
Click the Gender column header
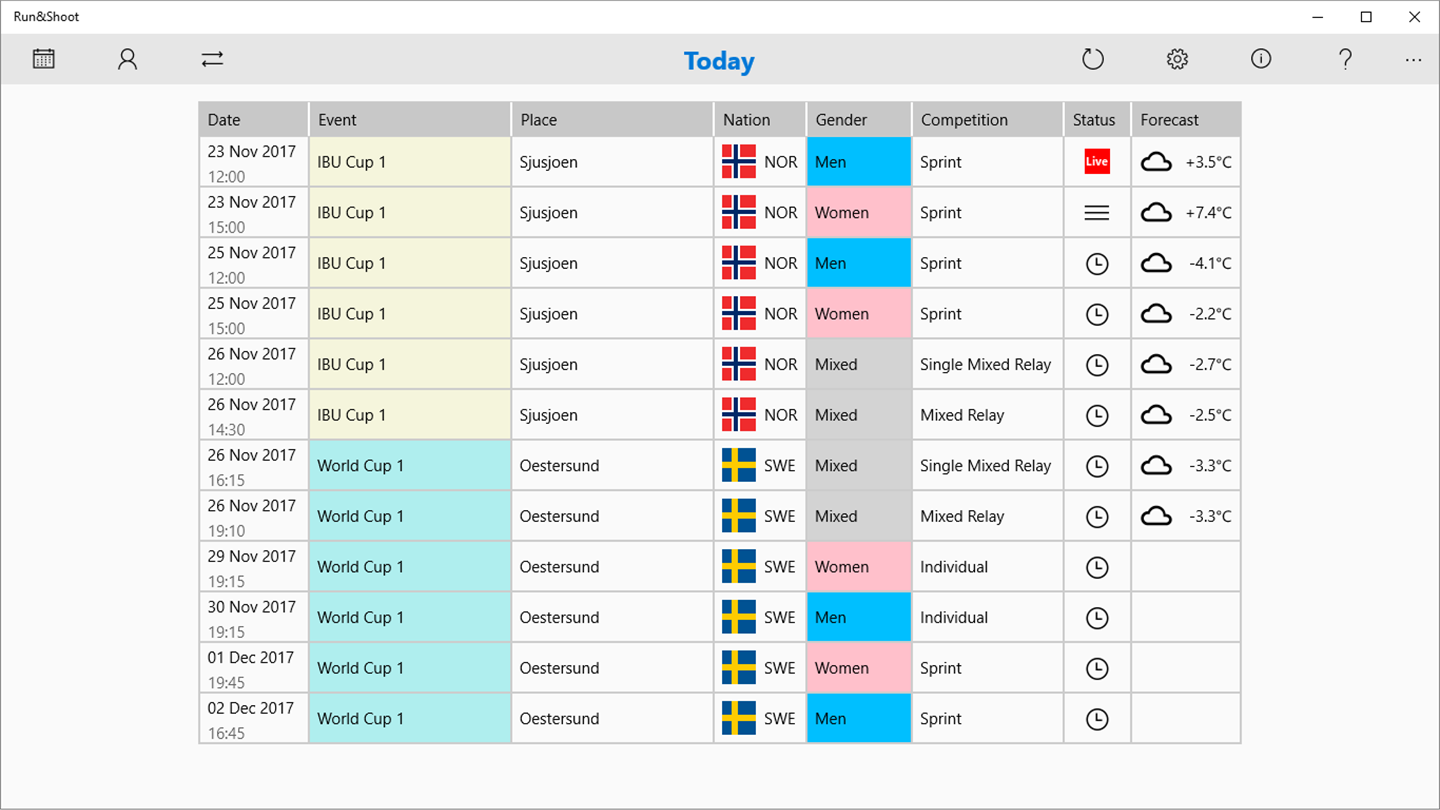859,119
